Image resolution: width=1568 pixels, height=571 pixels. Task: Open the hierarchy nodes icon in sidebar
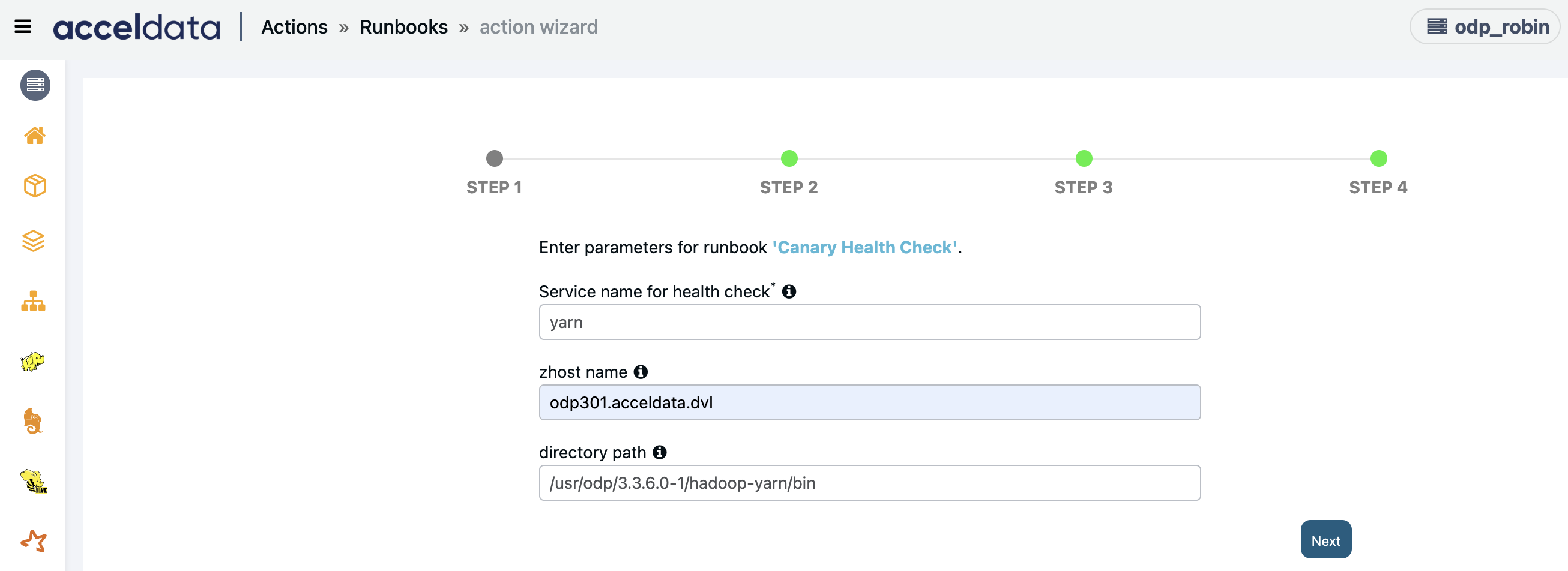(34, 301)
